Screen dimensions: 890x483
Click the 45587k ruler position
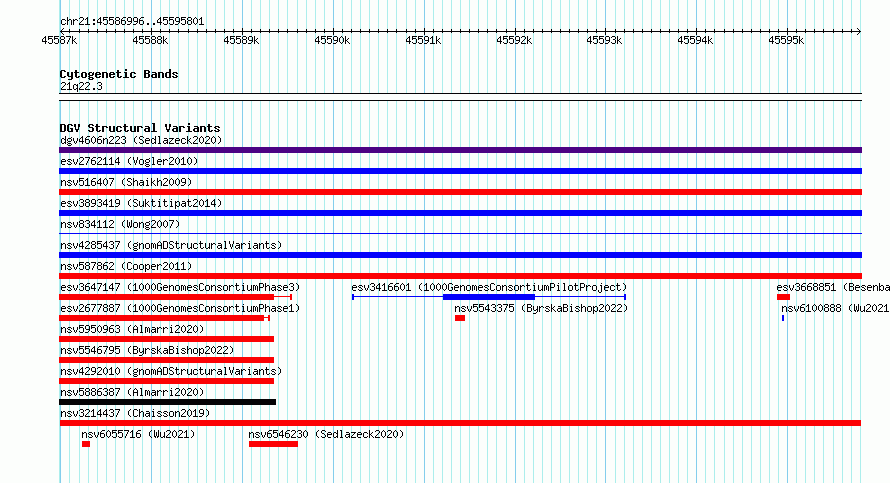pyautogui.click(x=59, y=40)
